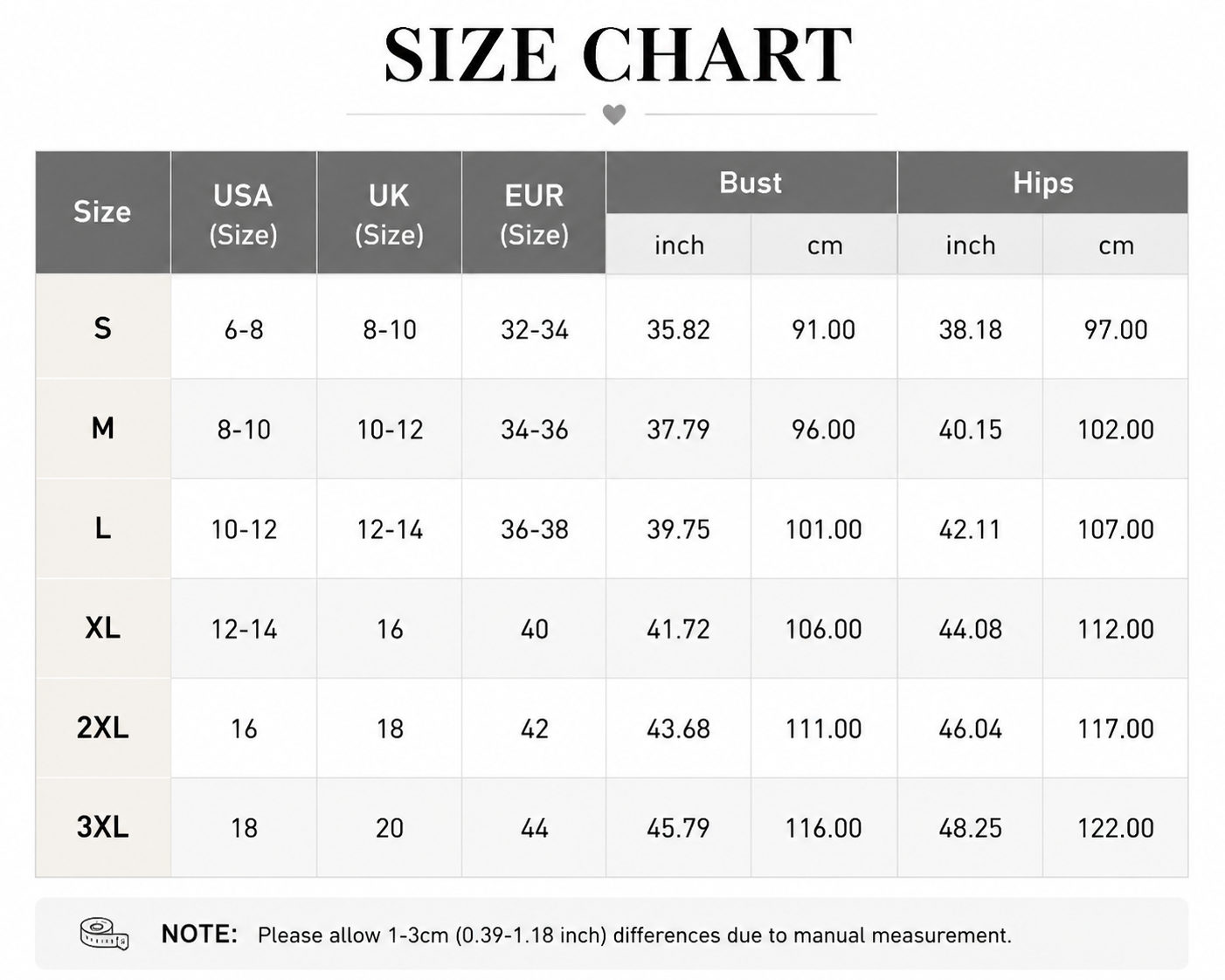The width and height of the screenshot is (1225, 980).
Task: Click the measuring tape icon
Action: (104, 934)
